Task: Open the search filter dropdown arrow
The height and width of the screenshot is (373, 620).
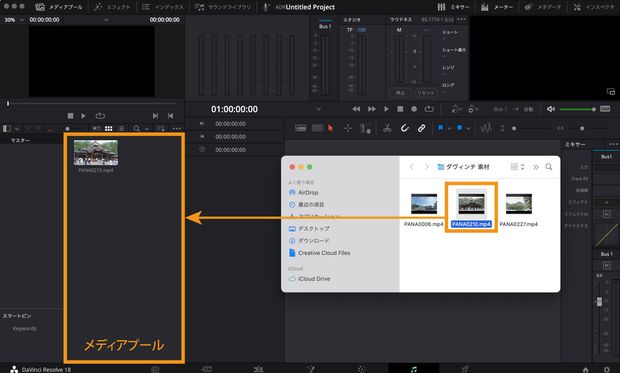Action: pyautogui.click(x=147, y=129)
